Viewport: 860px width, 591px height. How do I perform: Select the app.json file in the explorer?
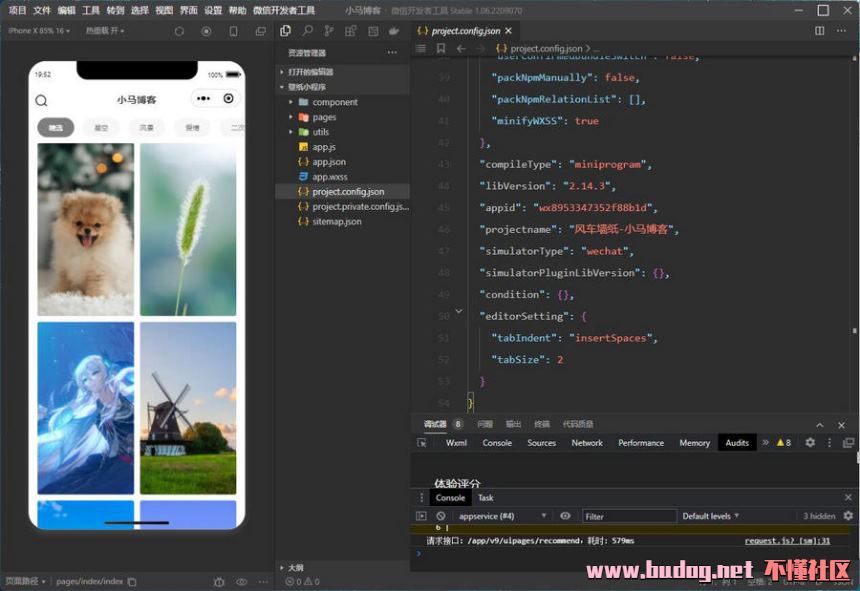pyautogui.click(x=328, y=162)
